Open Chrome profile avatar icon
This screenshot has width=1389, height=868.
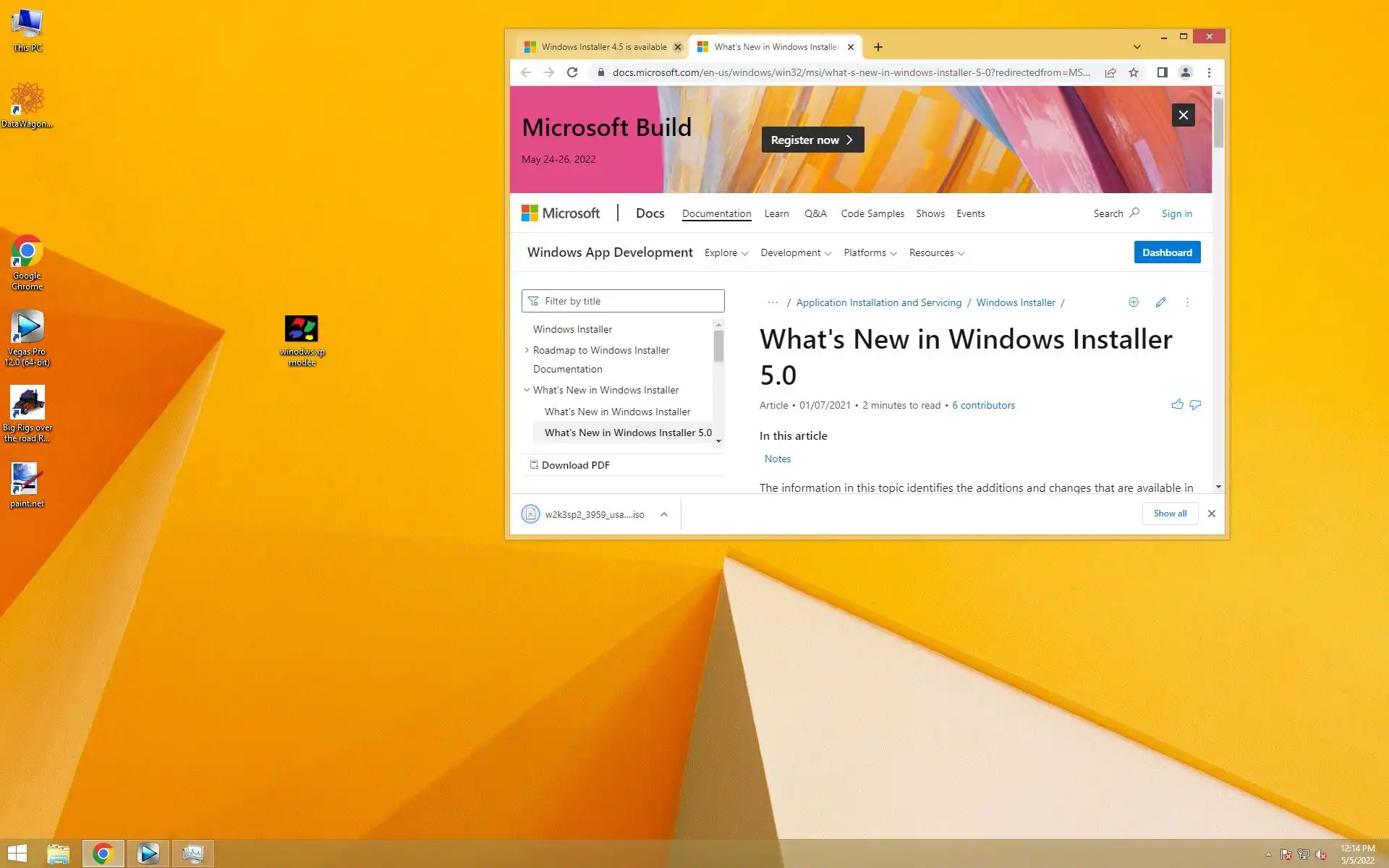1185,72
